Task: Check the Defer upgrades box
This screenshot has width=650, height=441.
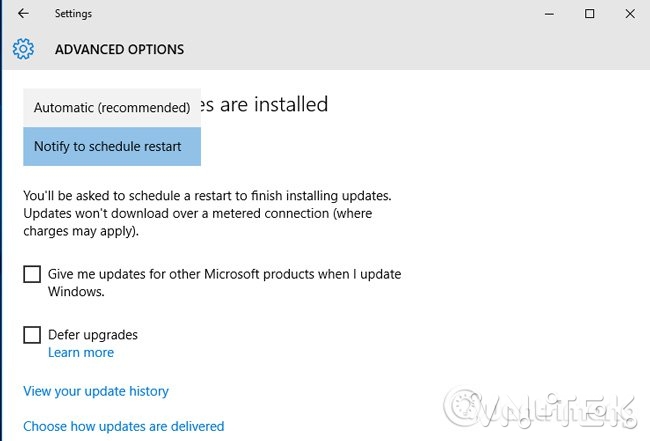Action: (32, 335)
